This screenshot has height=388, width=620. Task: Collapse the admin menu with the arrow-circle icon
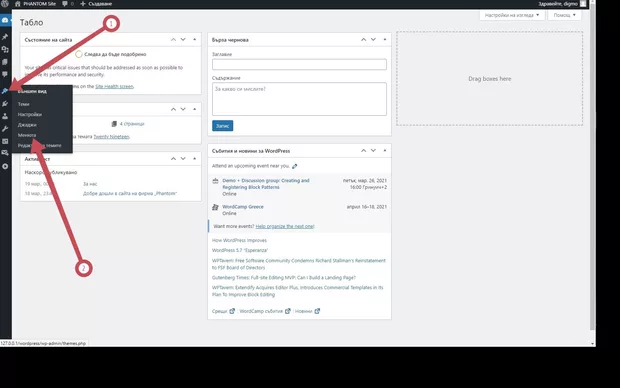coord(5,167)
